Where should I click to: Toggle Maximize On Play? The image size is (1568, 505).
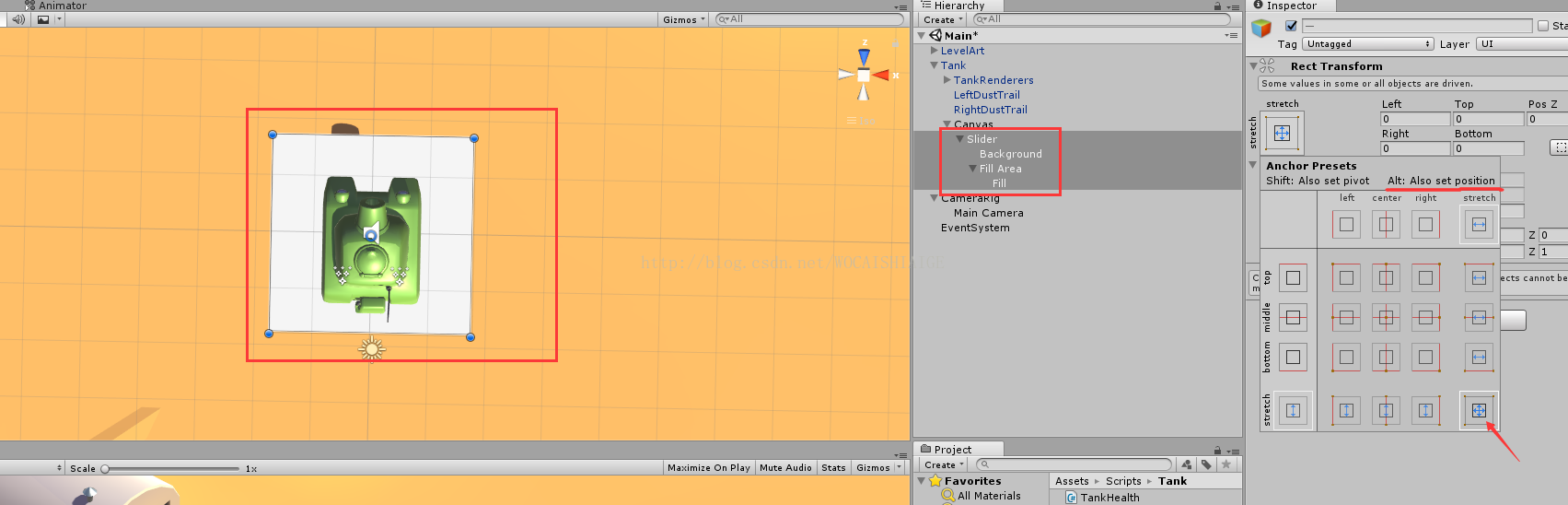(x=709, y=468)
